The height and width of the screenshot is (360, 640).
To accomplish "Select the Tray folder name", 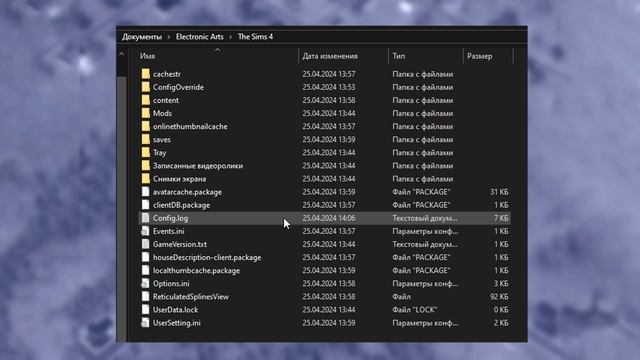I will tap(160, 152).
